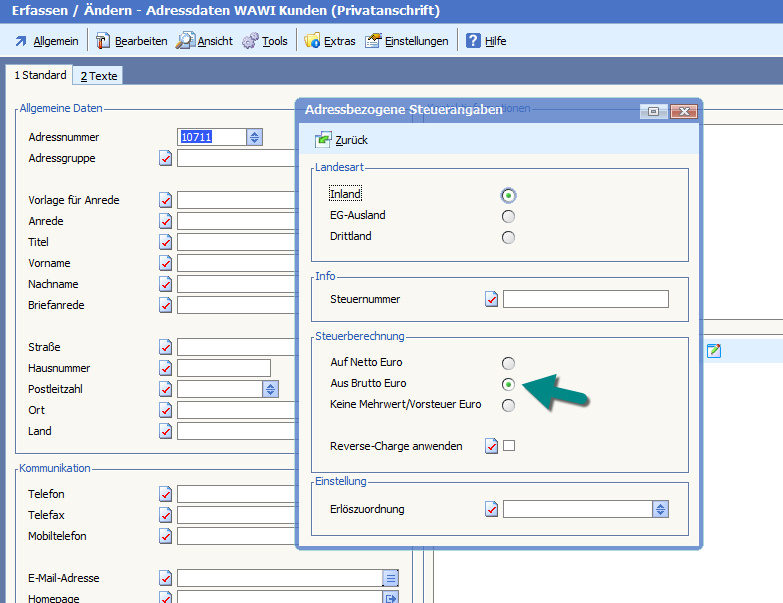Click the list icon beside E-Mail-Adresse field
This screenshot has height=603, width=783.
(x=391, y=578)
